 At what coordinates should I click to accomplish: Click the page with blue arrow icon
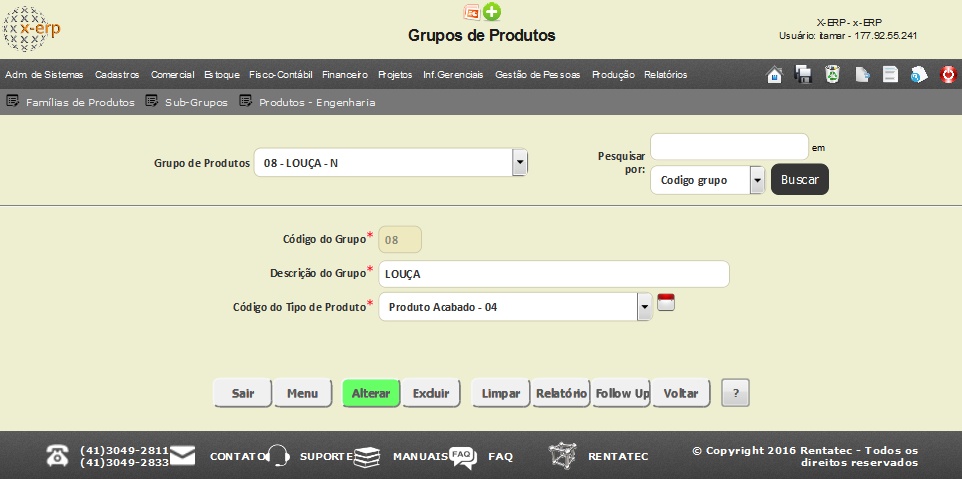862,75
